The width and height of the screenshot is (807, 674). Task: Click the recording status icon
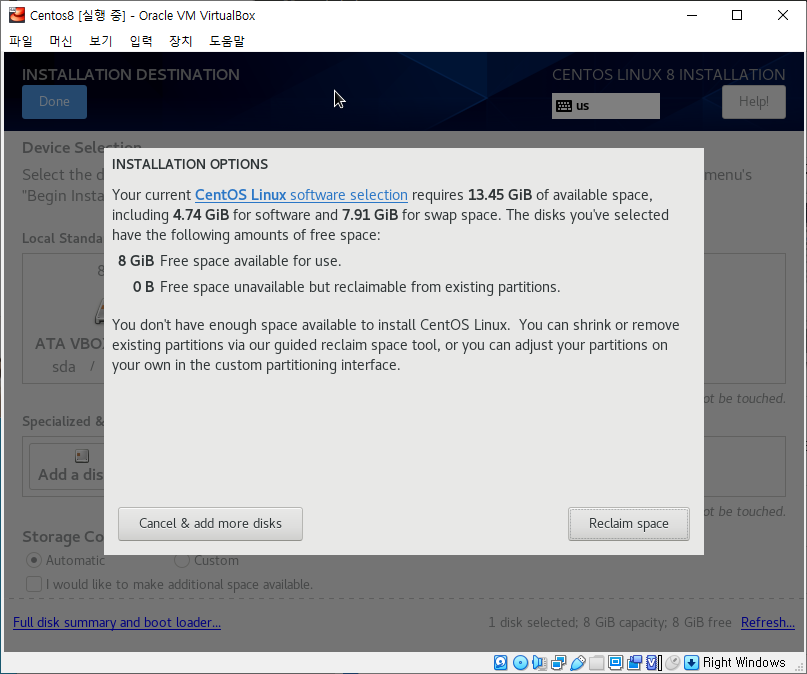(635, 662)
